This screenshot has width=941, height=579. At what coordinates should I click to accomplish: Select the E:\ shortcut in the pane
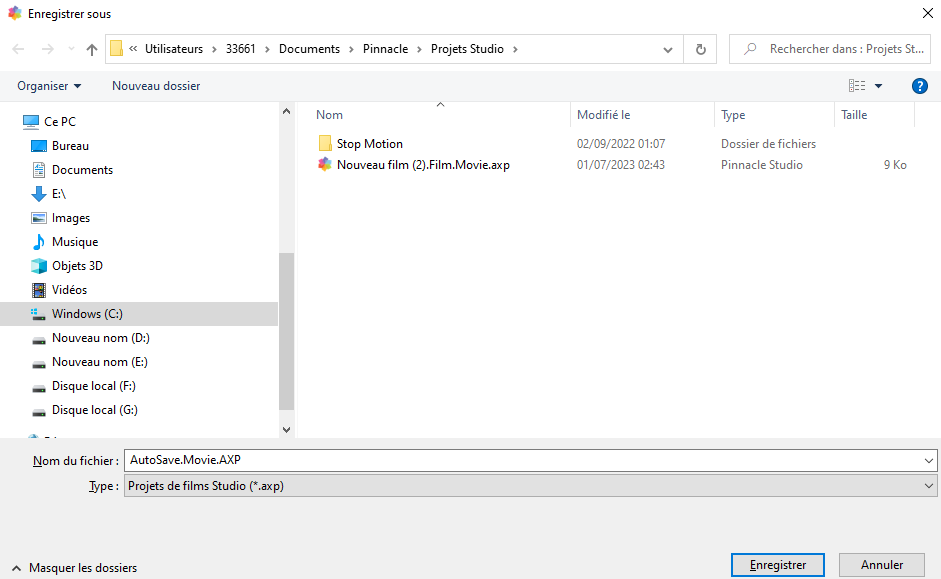click(59, 194)
